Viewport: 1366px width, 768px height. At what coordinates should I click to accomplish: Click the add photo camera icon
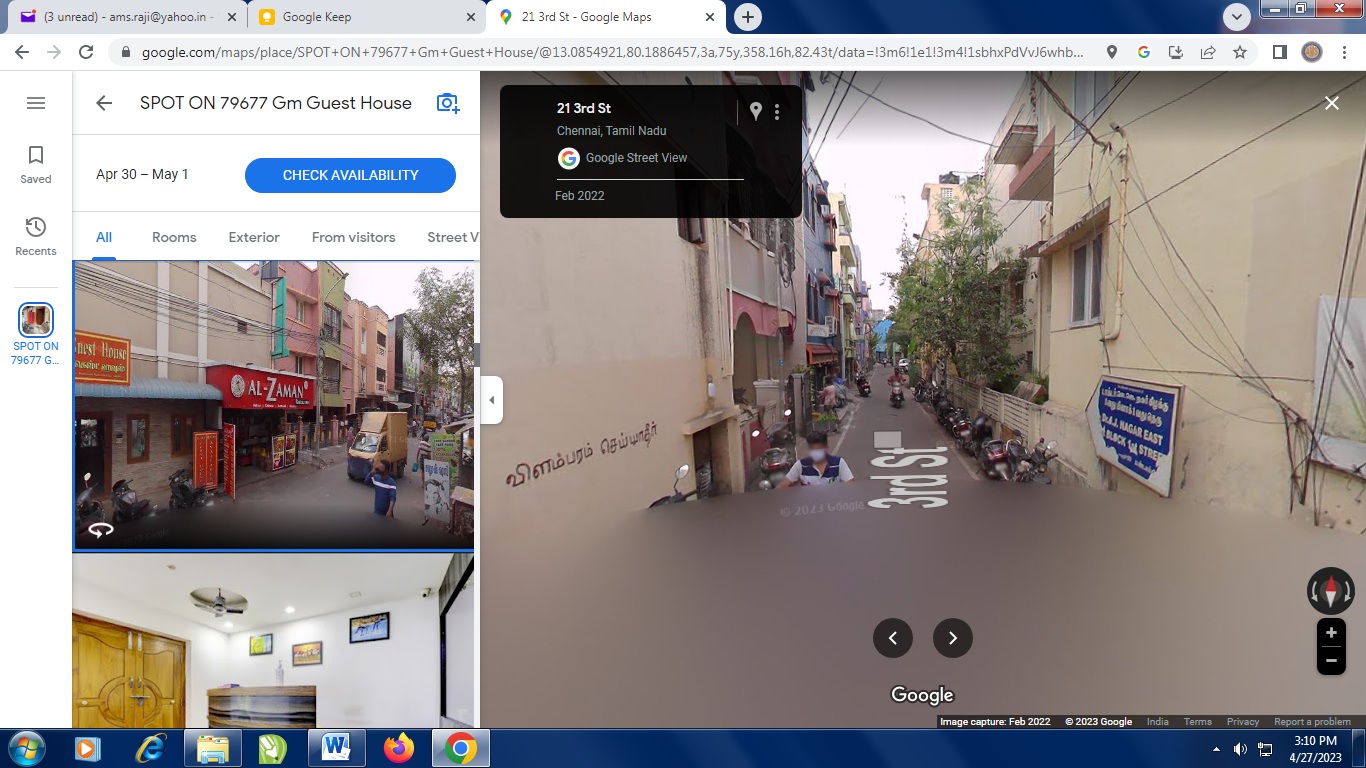click(x=448, y=103)
